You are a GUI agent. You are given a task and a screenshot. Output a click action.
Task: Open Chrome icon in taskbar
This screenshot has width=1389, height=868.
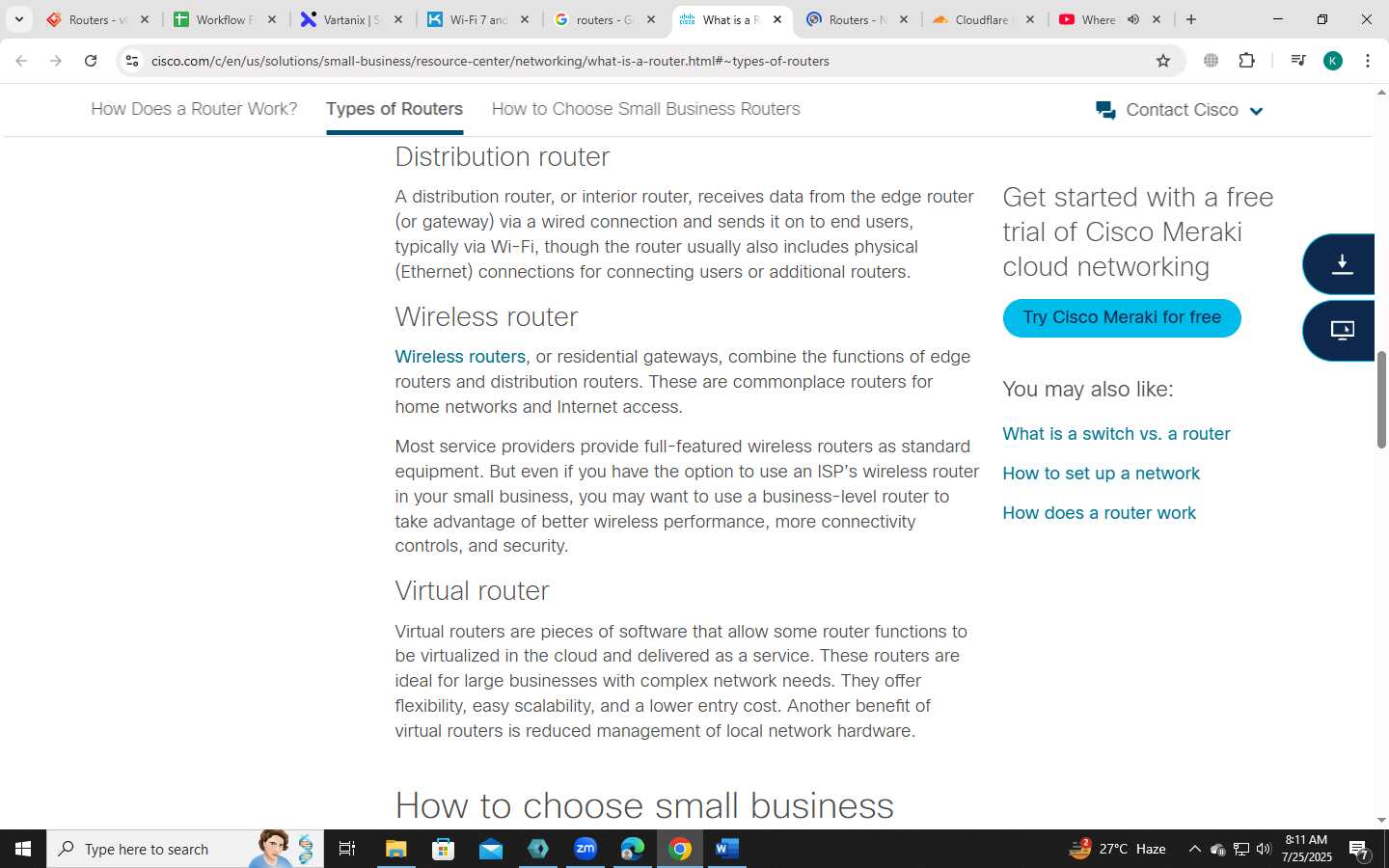680,849
